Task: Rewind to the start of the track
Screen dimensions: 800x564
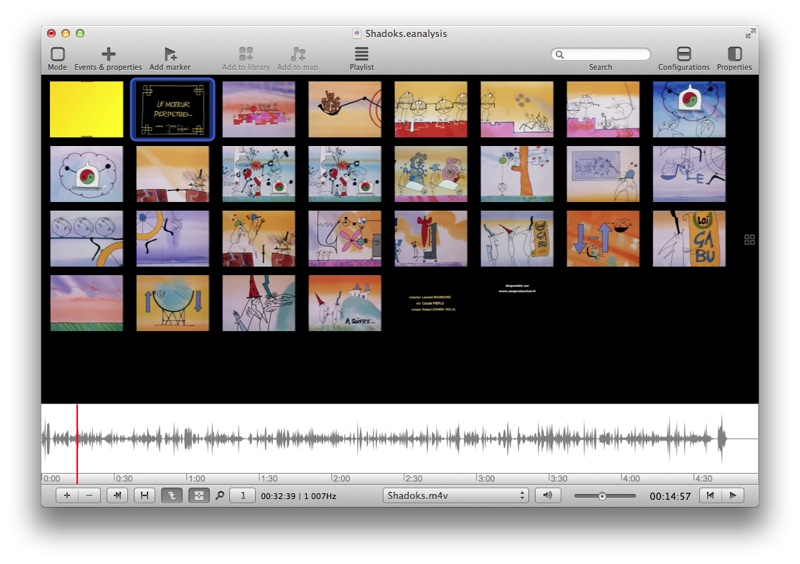Action: (710, 495)
